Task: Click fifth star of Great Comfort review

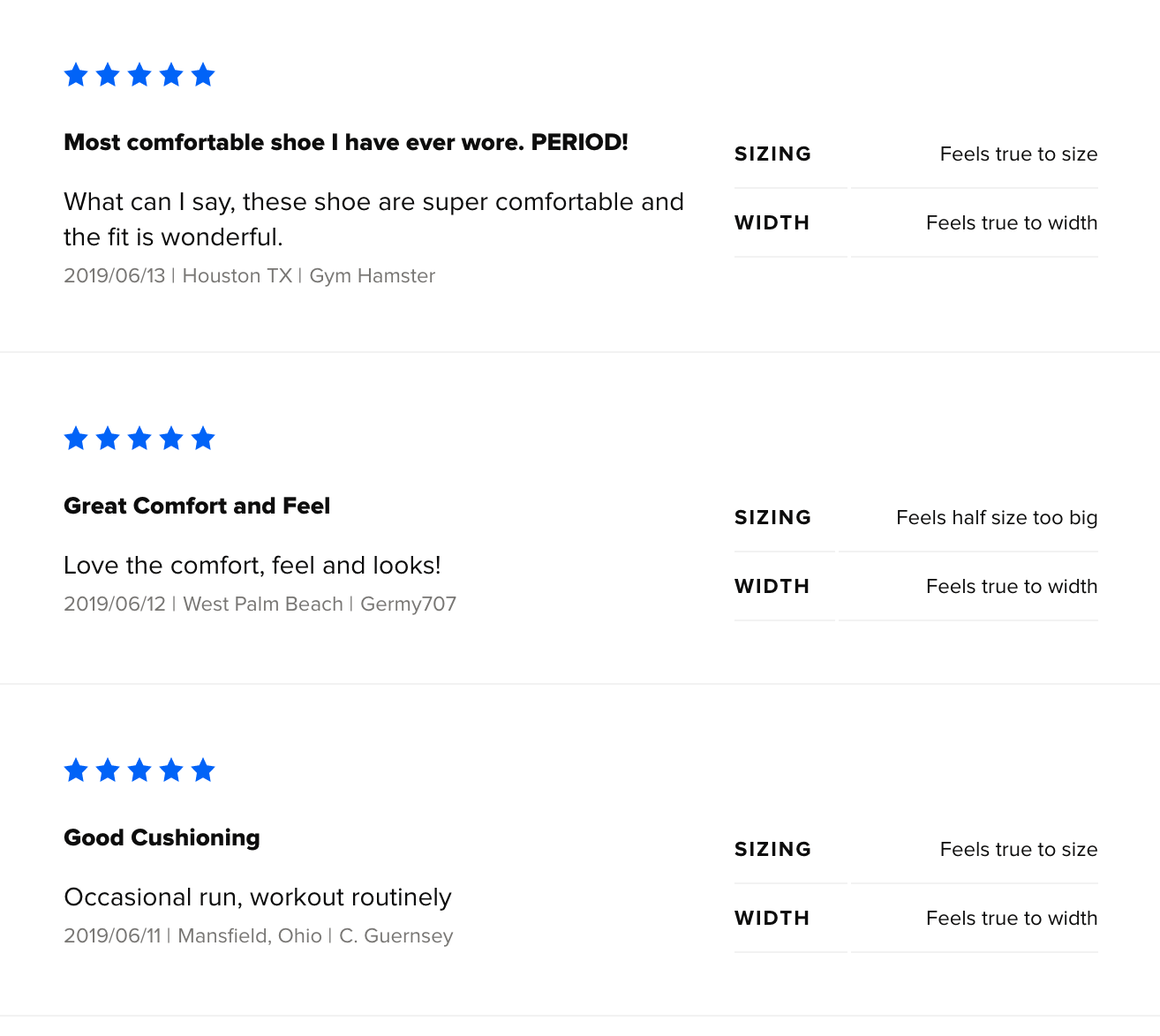Action: pyautogui.click(x=203, y=439)
